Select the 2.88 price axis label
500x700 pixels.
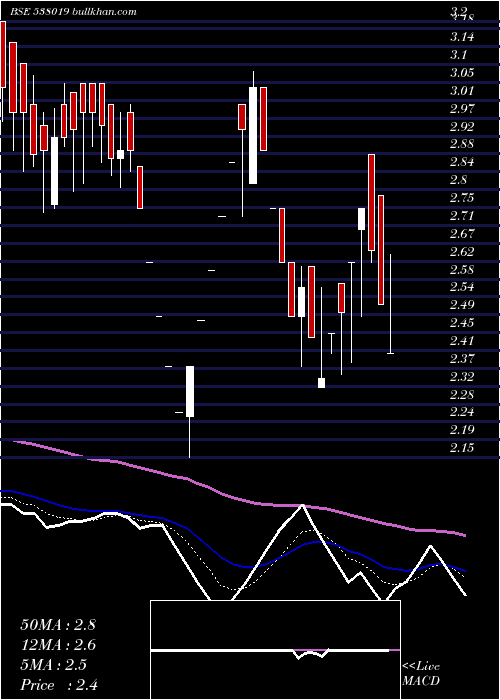point(462,144)
